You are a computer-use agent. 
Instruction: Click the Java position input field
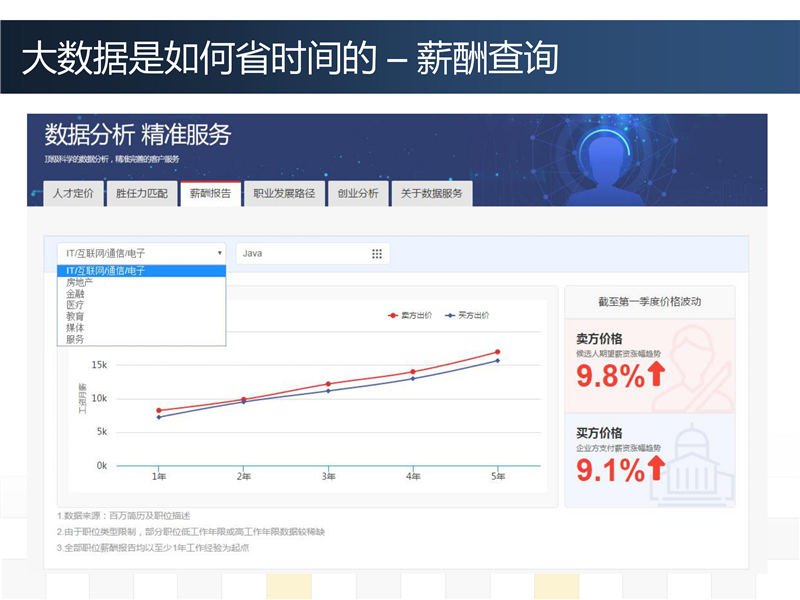300,254
